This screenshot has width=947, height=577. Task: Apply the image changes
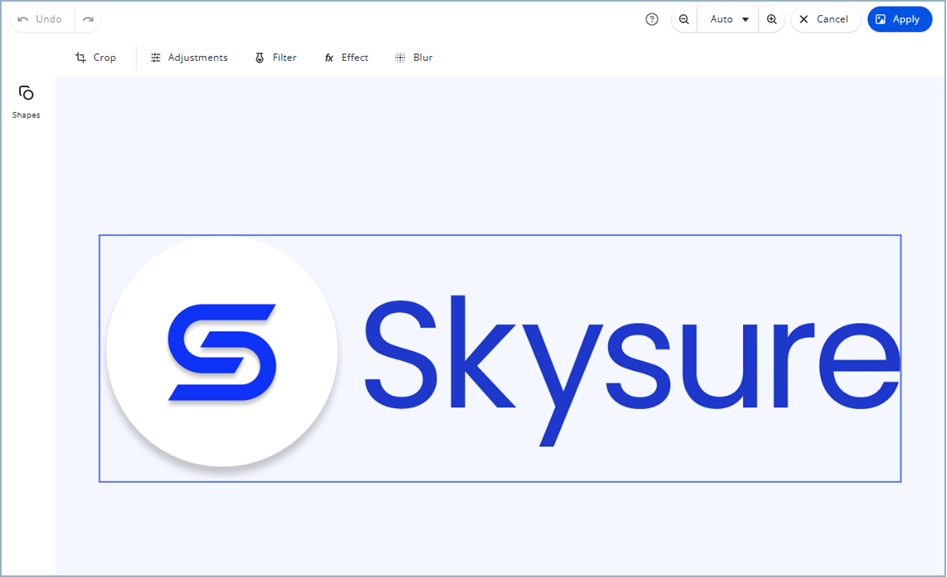tap(899, 19)
